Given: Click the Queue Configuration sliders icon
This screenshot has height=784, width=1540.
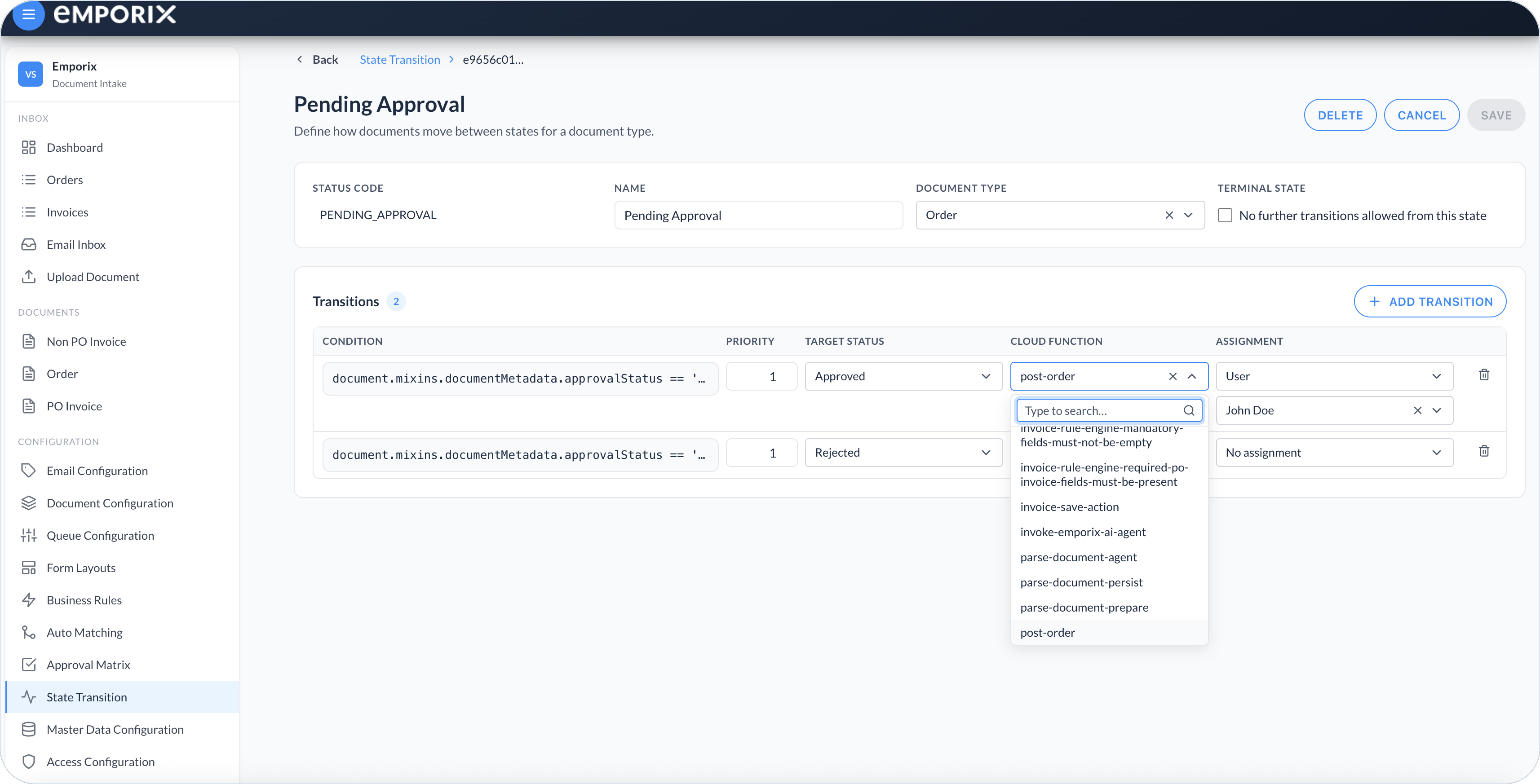Looking at the screenshot, I should click(28, 535).
